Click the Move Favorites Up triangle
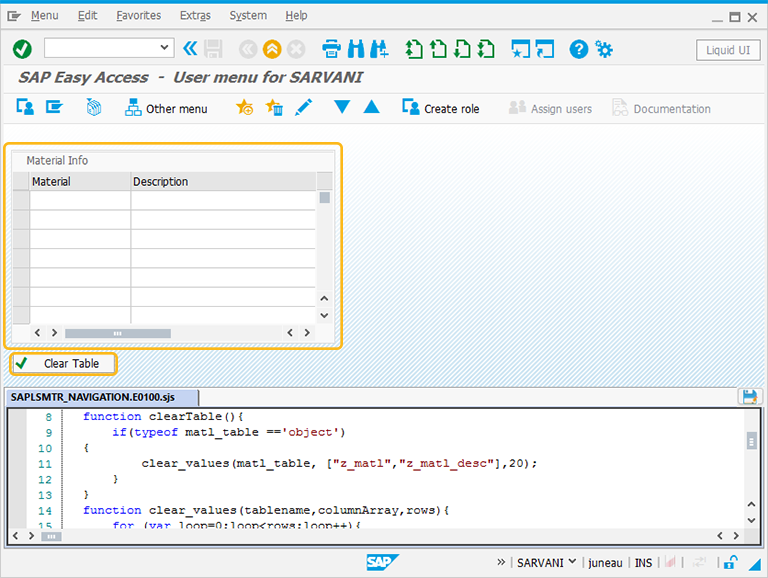Viewport: 768px width, 578px height. [371, 106]
